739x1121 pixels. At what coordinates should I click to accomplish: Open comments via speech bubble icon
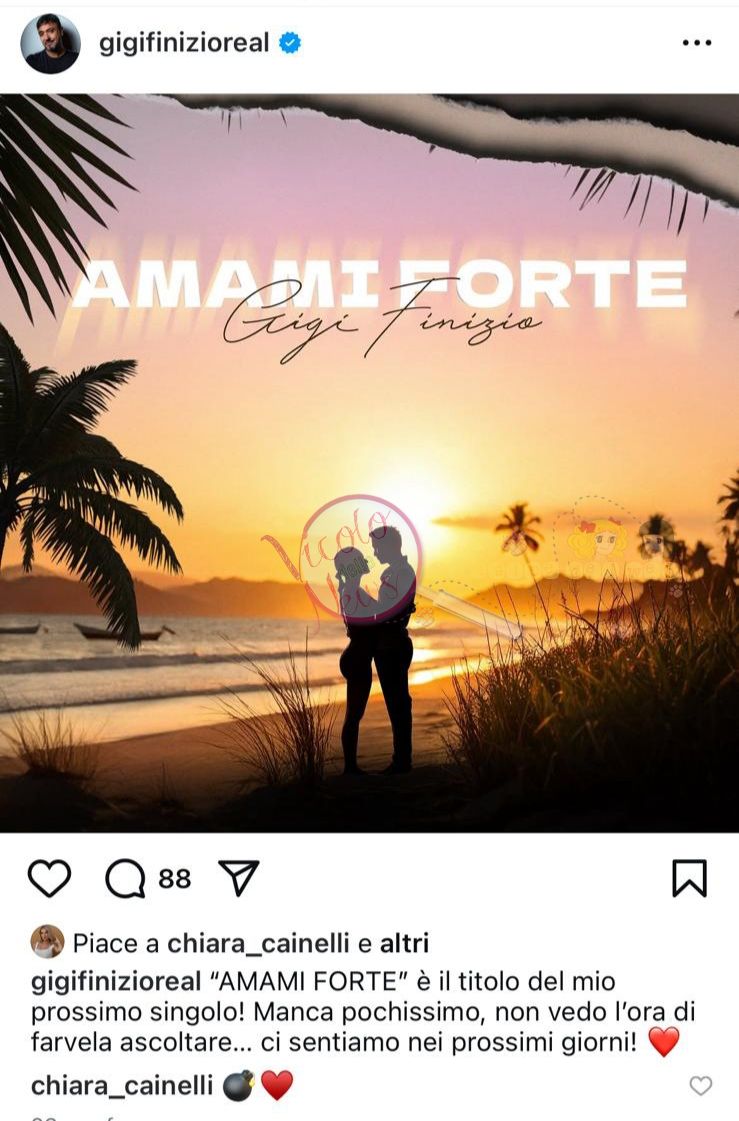coord(125,878)
